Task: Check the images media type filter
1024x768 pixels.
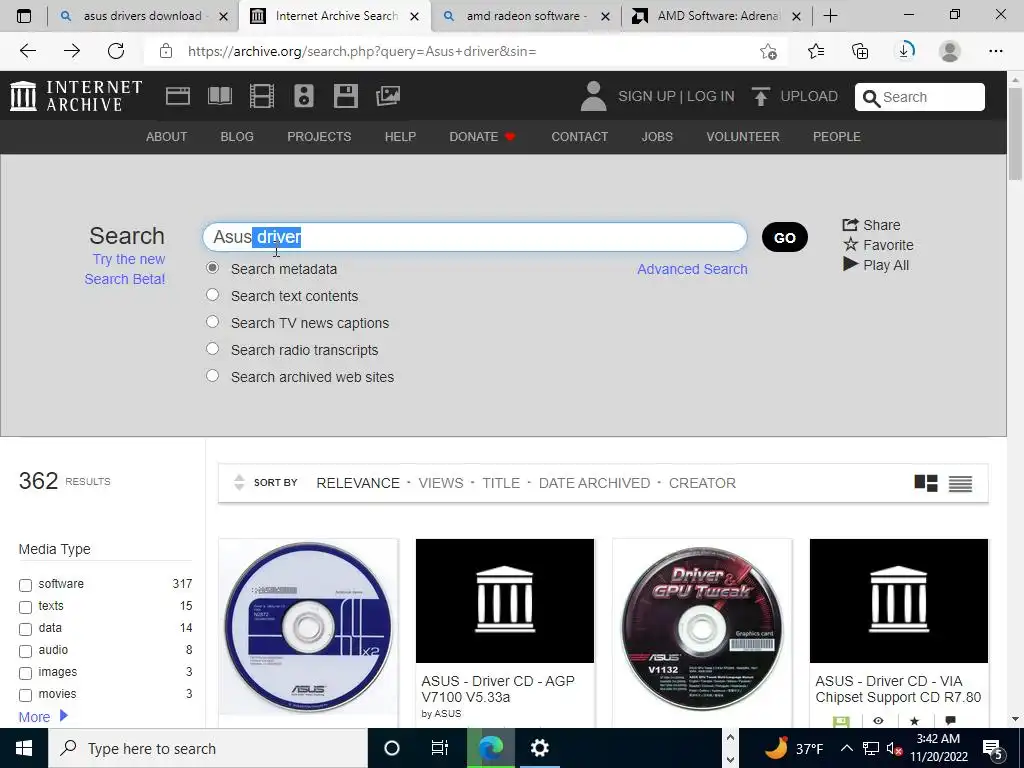Action: (x=25, y=673)
